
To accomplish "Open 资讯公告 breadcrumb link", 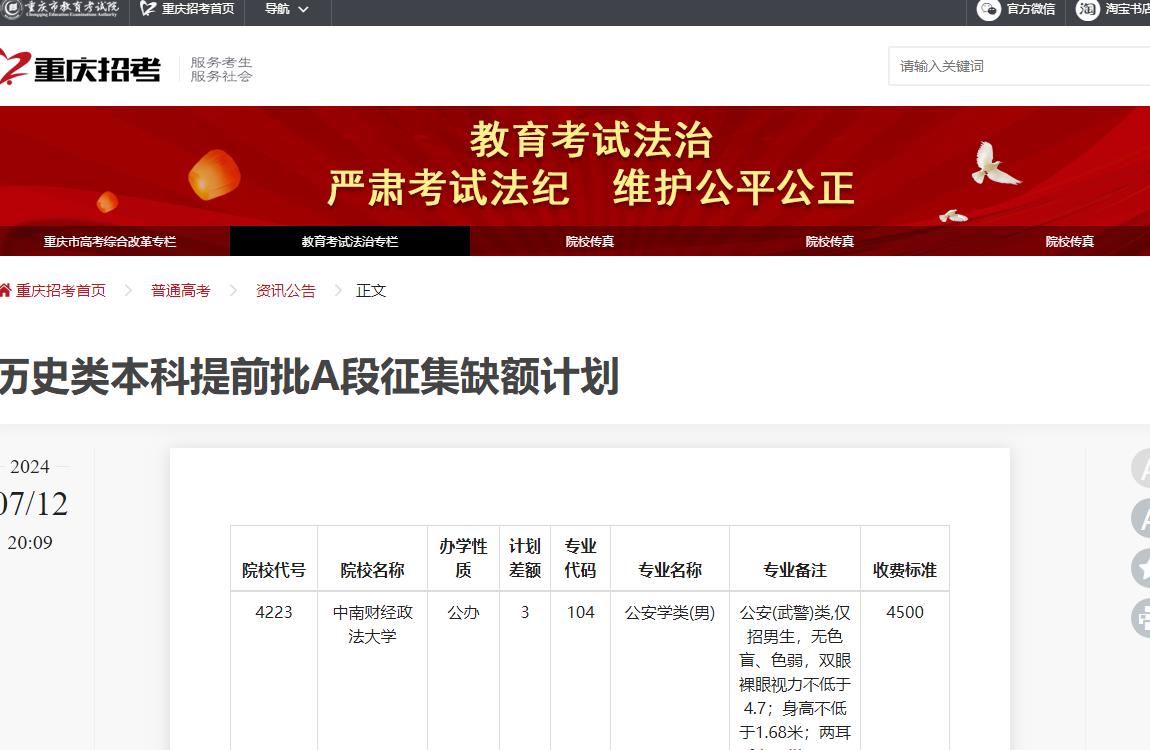I will point(286,291).
